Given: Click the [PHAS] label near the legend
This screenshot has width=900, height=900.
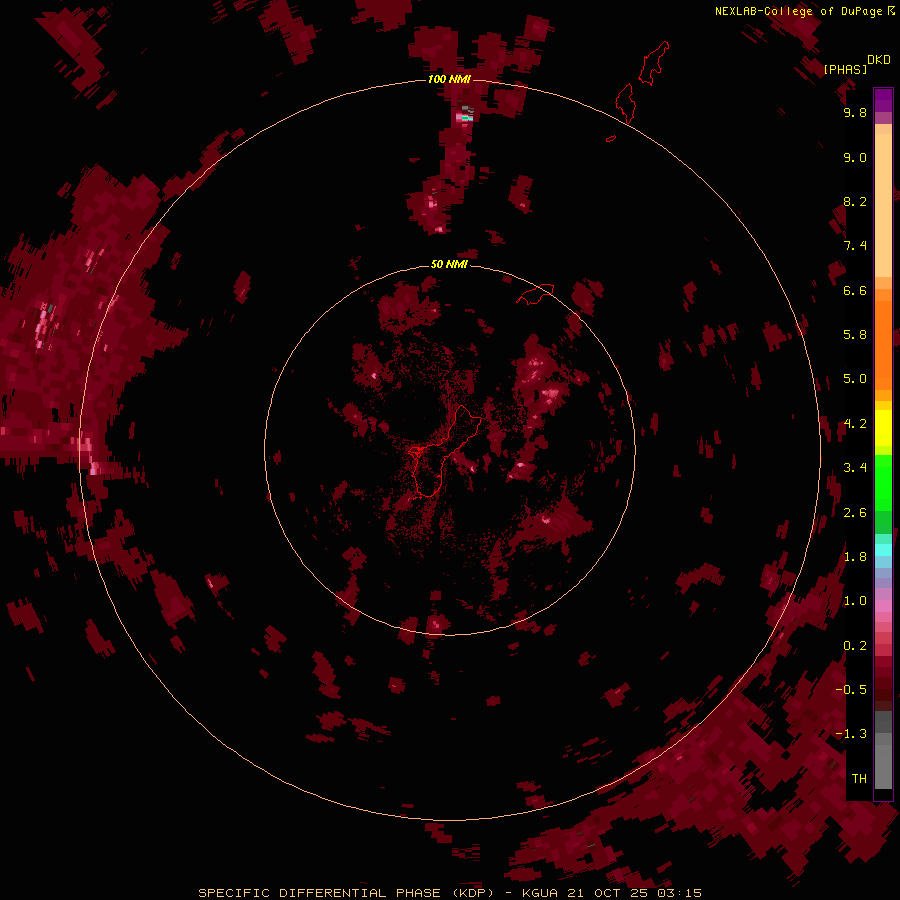Looking at the screenshot, I should coord(845,69).
